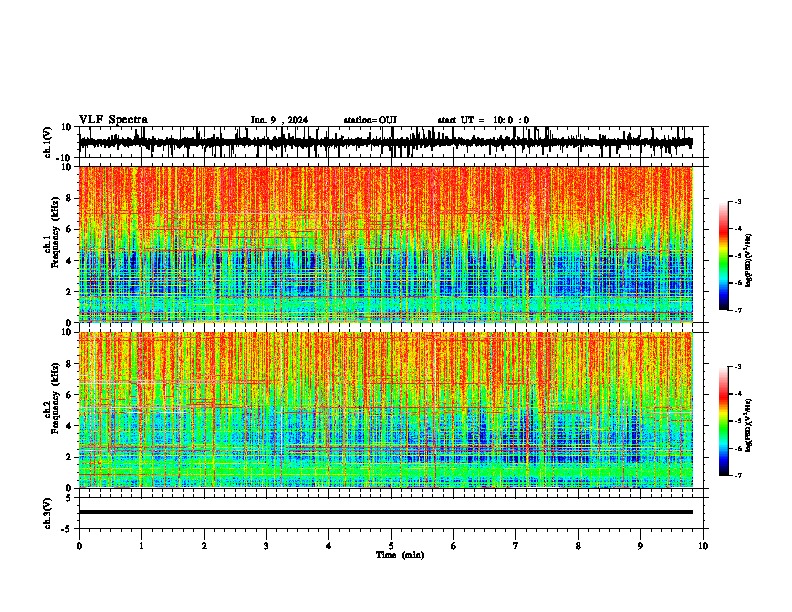Click the ch.1 colorbar 'log(PSD)' label
Viewport: 792px width, 612px height.
tap(748, 260)
